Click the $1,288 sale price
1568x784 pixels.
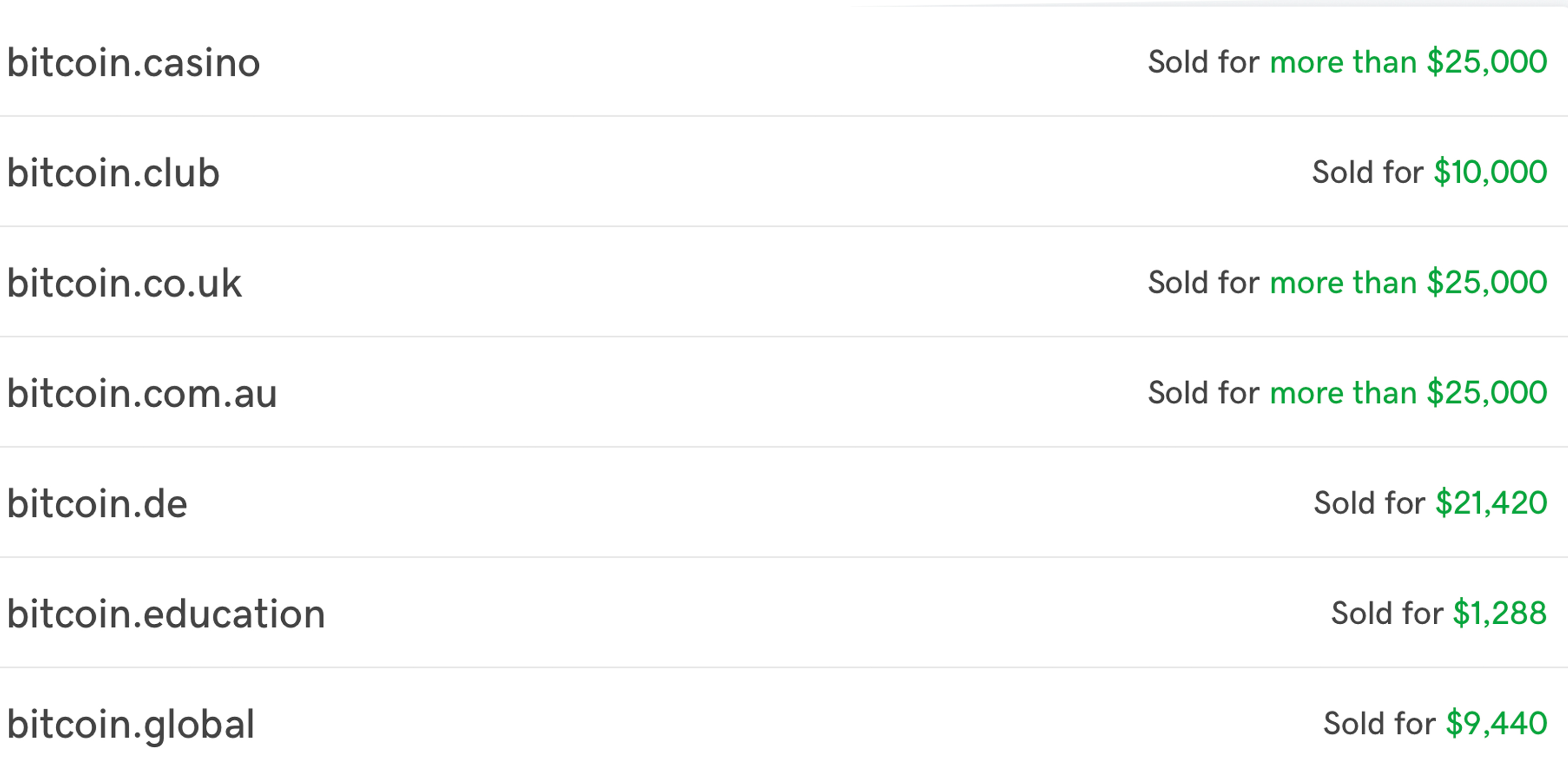[x=1500, y=613]
